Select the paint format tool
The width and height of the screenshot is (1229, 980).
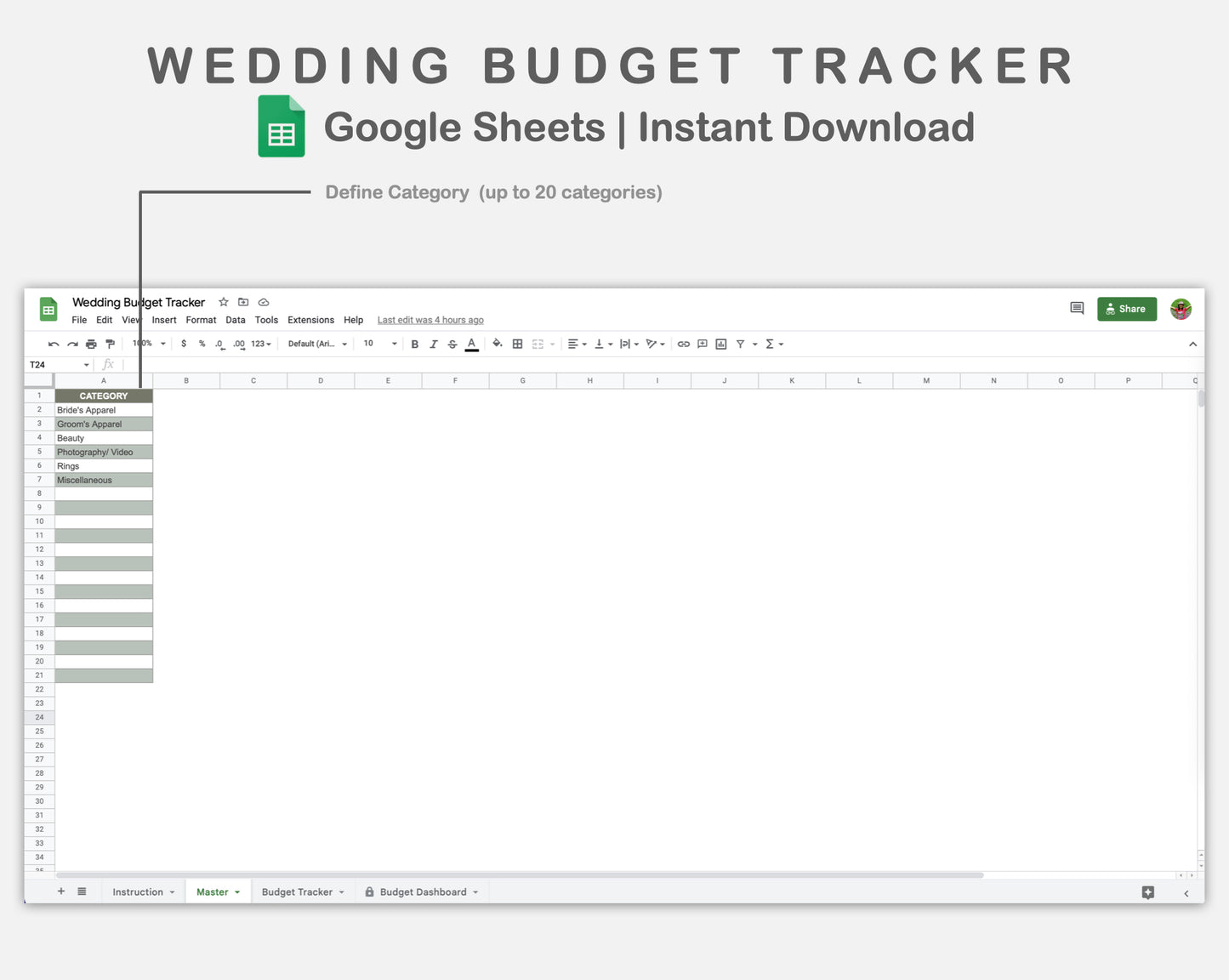pyautogui.click(x=111, y=344)
